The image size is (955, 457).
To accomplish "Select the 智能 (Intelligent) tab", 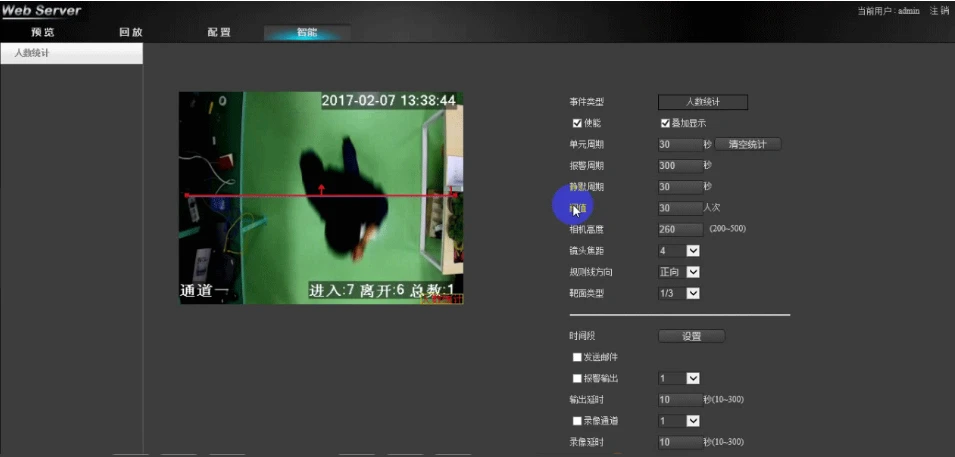I will (307, 32).
